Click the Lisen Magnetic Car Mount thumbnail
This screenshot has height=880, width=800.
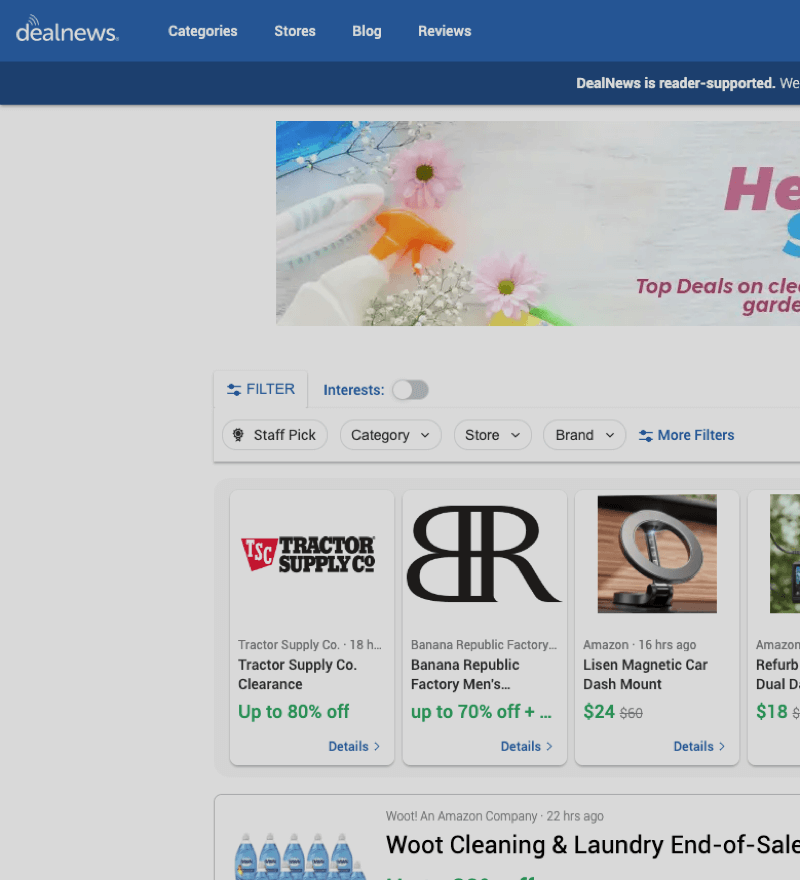coord(657,554)
